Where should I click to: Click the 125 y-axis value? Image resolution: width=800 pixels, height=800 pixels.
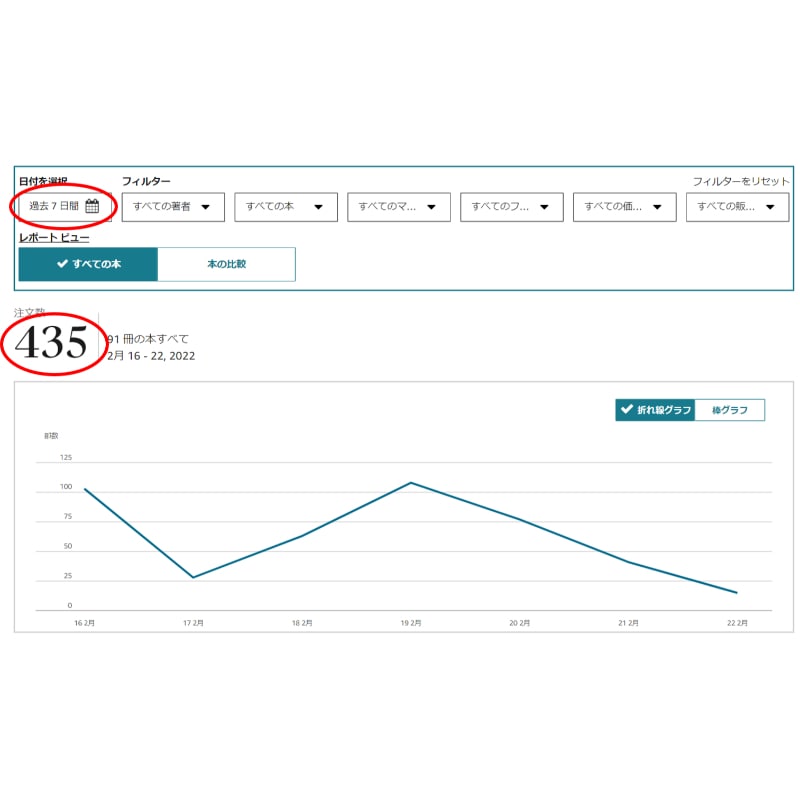tap(66, 457)
